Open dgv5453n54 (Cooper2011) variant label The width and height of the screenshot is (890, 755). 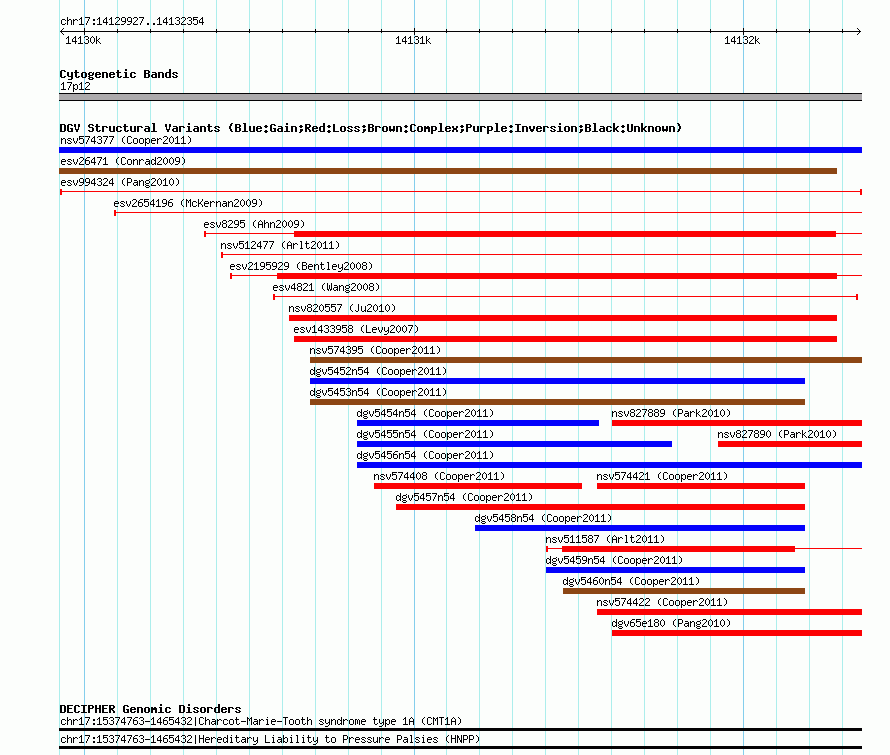point(379,392)
